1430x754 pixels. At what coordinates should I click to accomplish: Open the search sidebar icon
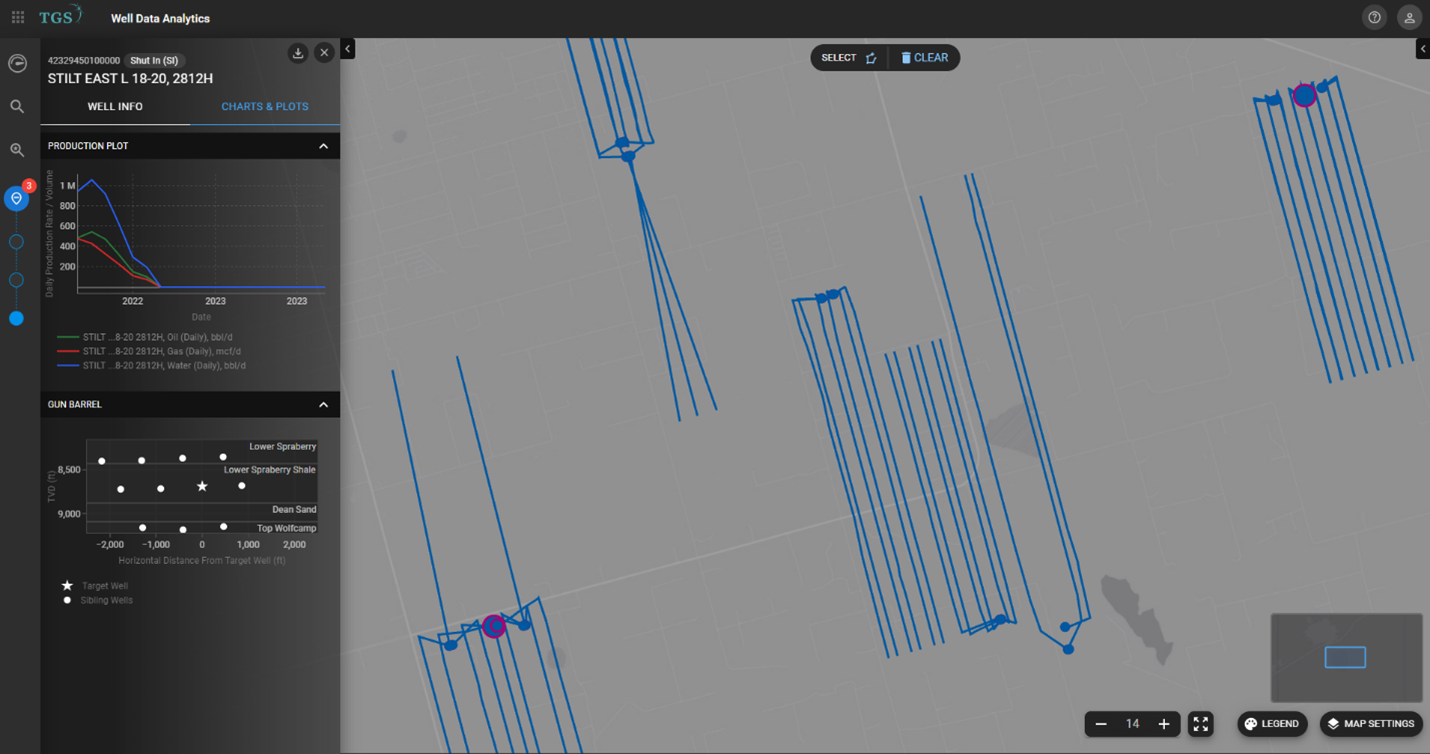(x=17, y=106)
